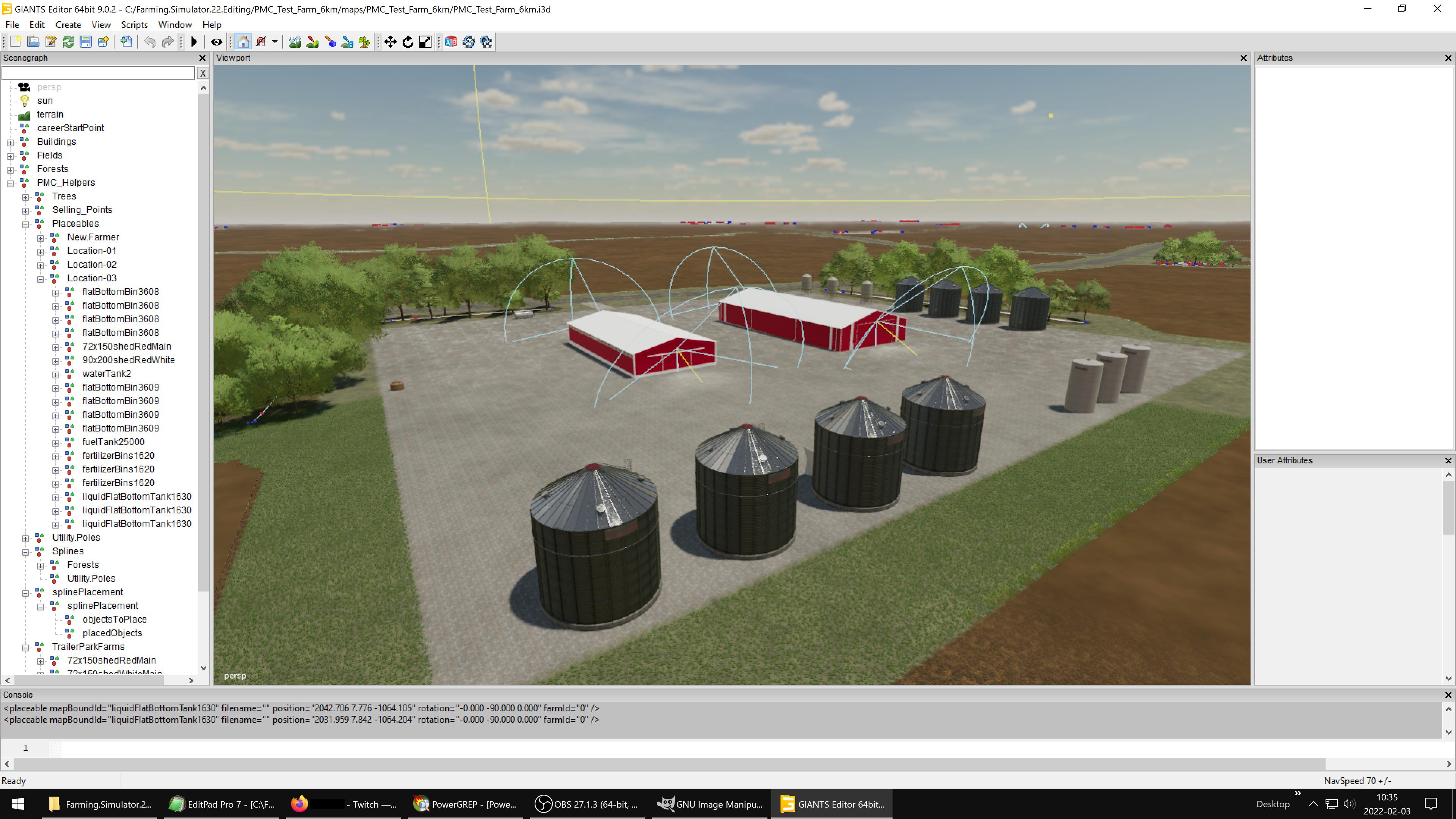
Task: Open the Windows Start menu
Action: click(18, 804)
